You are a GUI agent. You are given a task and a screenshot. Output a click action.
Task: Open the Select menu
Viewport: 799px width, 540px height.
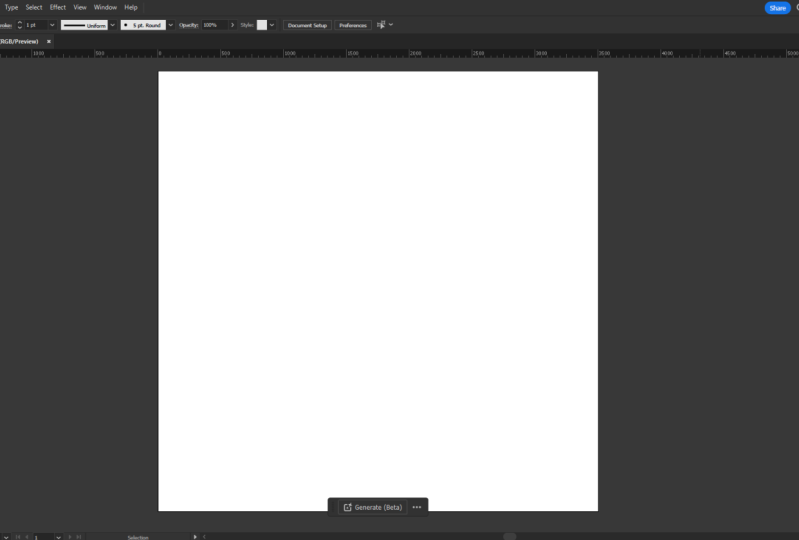[x=34, y=7]
